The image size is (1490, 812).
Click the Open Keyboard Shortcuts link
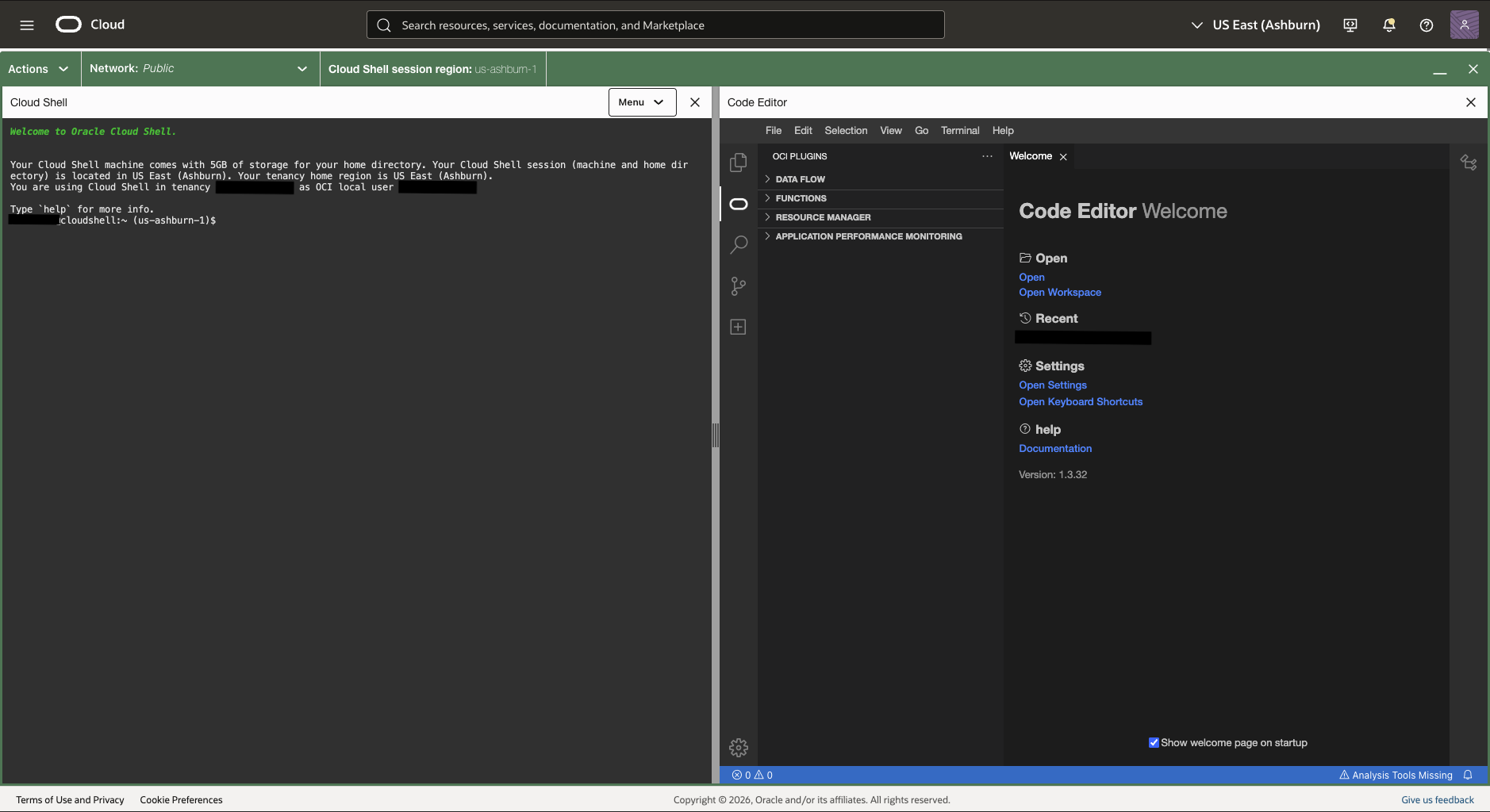pyautogui.click(x=1081, y=402)
